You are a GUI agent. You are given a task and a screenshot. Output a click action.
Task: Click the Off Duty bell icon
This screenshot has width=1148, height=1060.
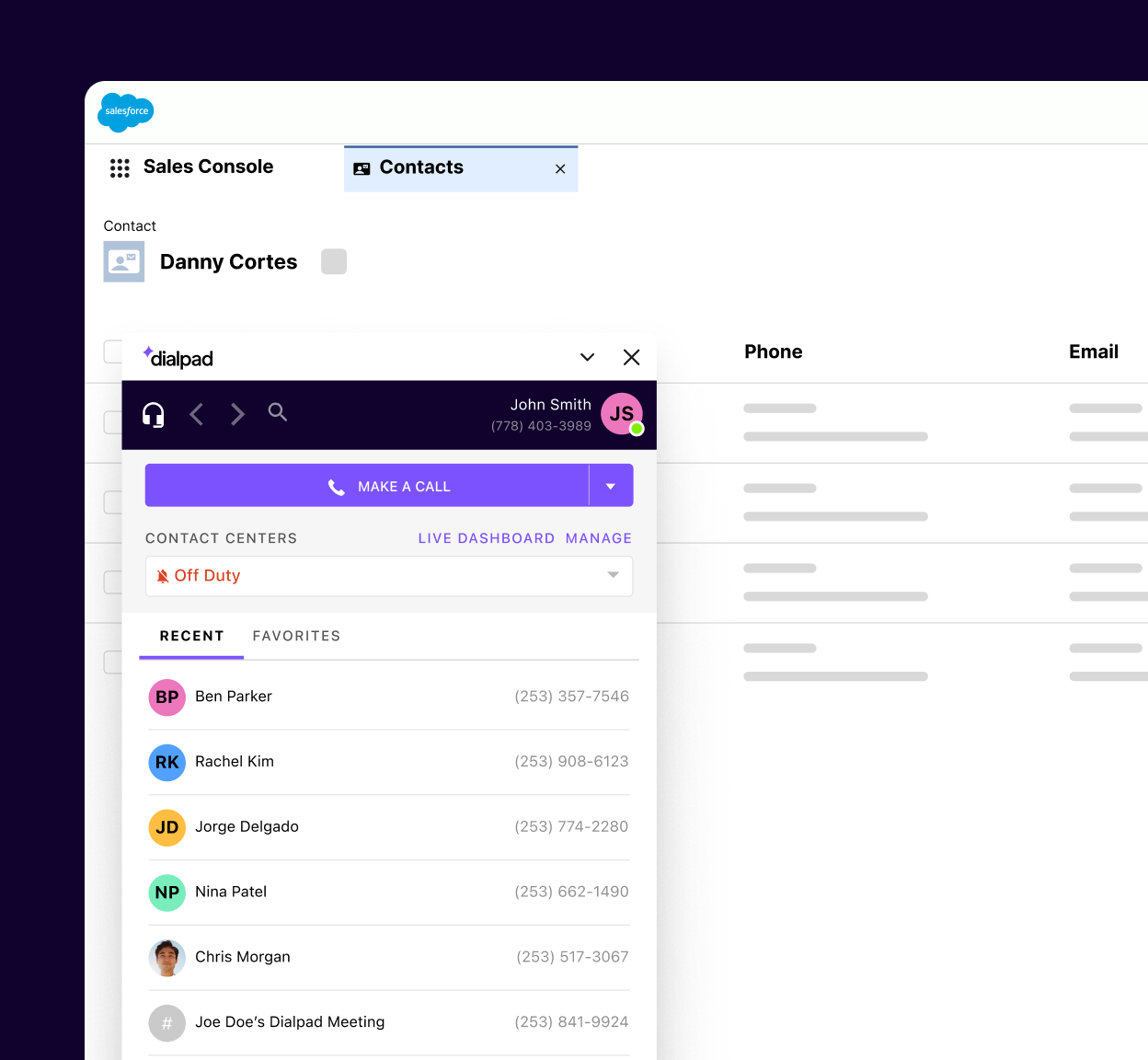point(163,576)
